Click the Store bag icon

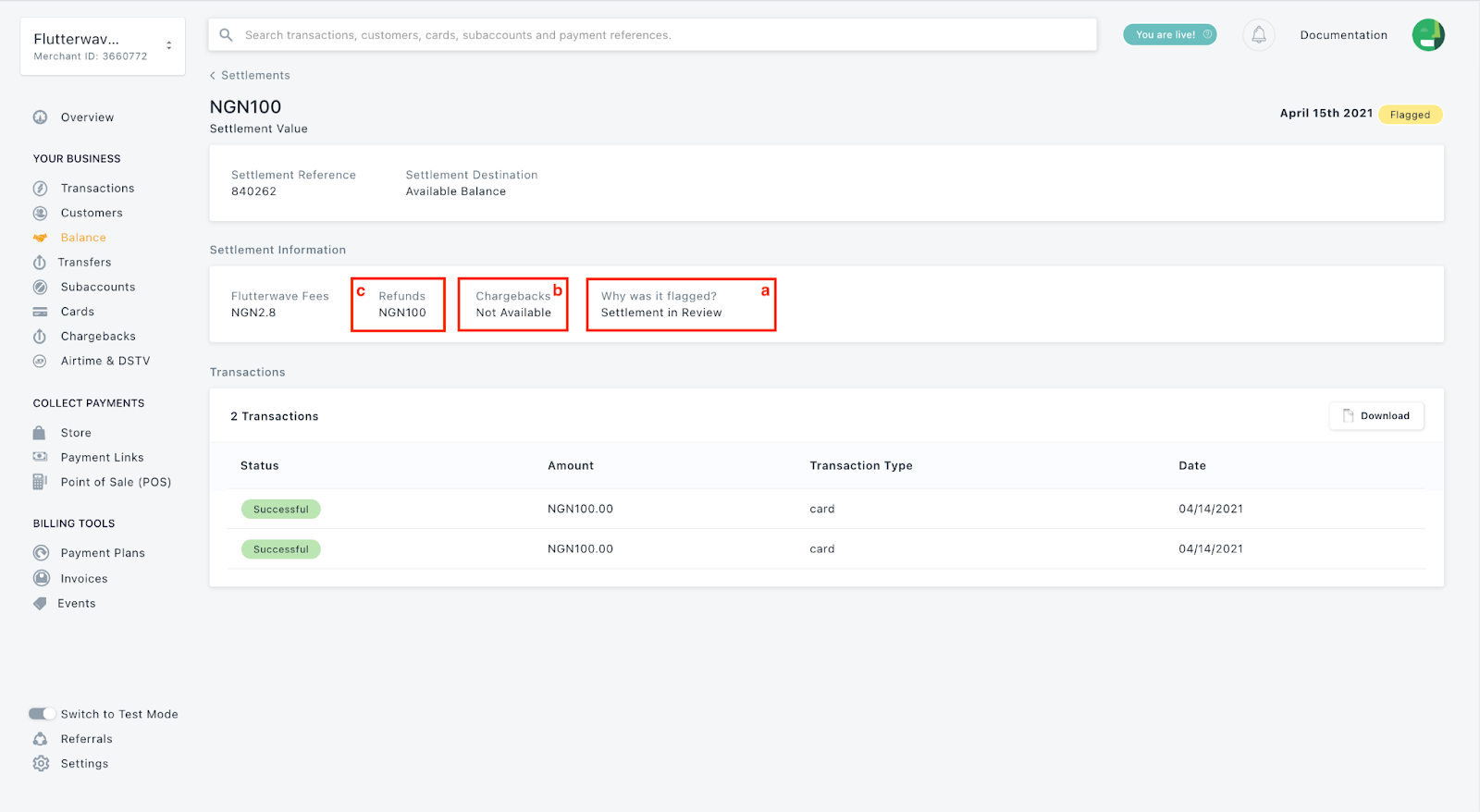[x=39, y=432]
